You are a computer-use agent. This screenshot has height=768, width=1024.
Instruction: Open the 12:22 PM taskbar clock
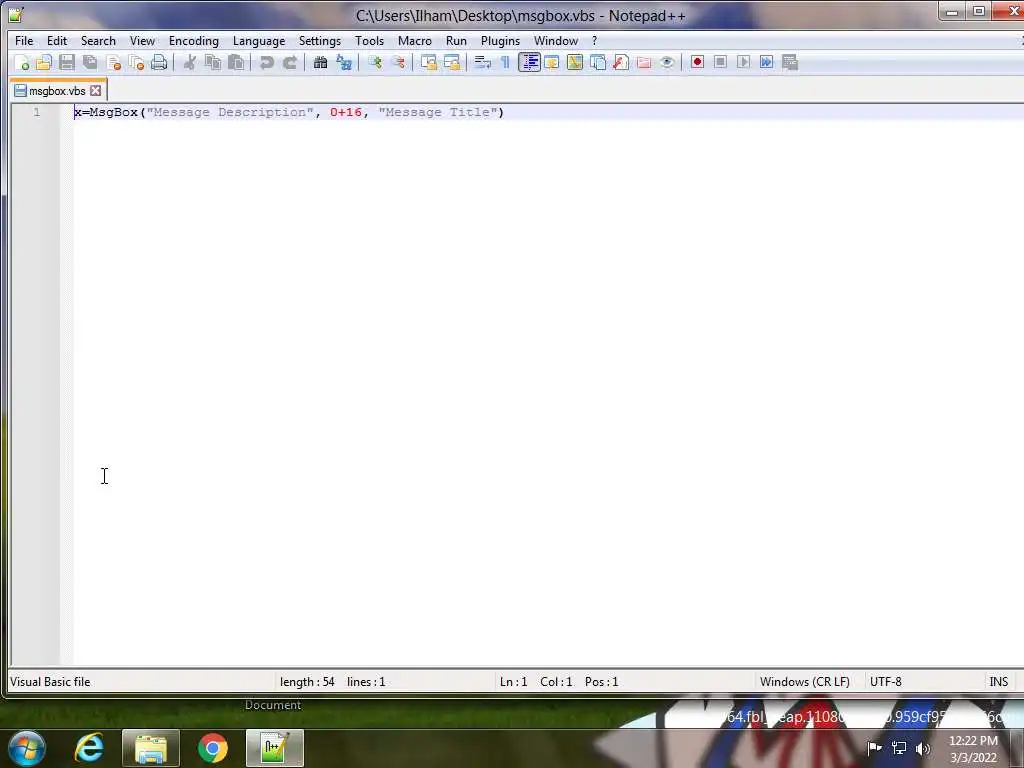pyautogui.click(x=973, y=749)
